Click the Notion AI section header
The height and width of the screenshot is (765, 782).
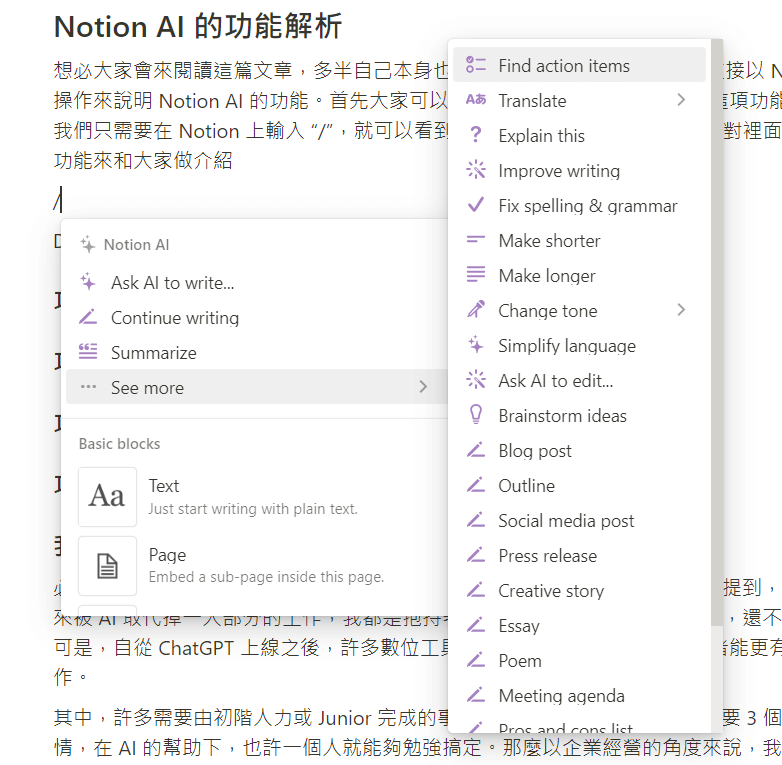pos(136,244)
